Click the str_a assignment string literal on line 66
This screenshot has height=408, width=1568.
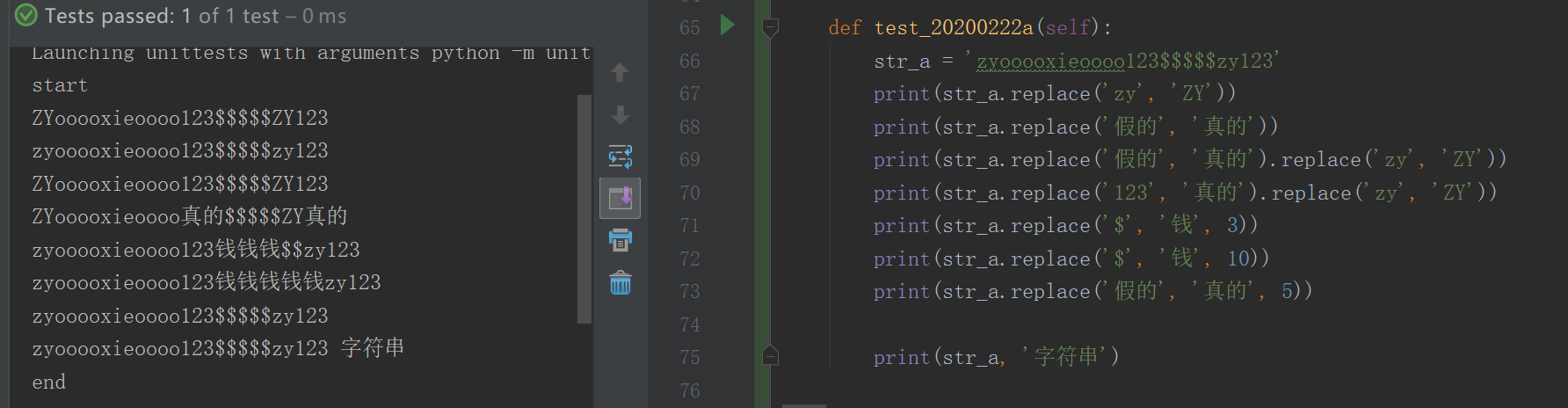[x=1122, y=61]
